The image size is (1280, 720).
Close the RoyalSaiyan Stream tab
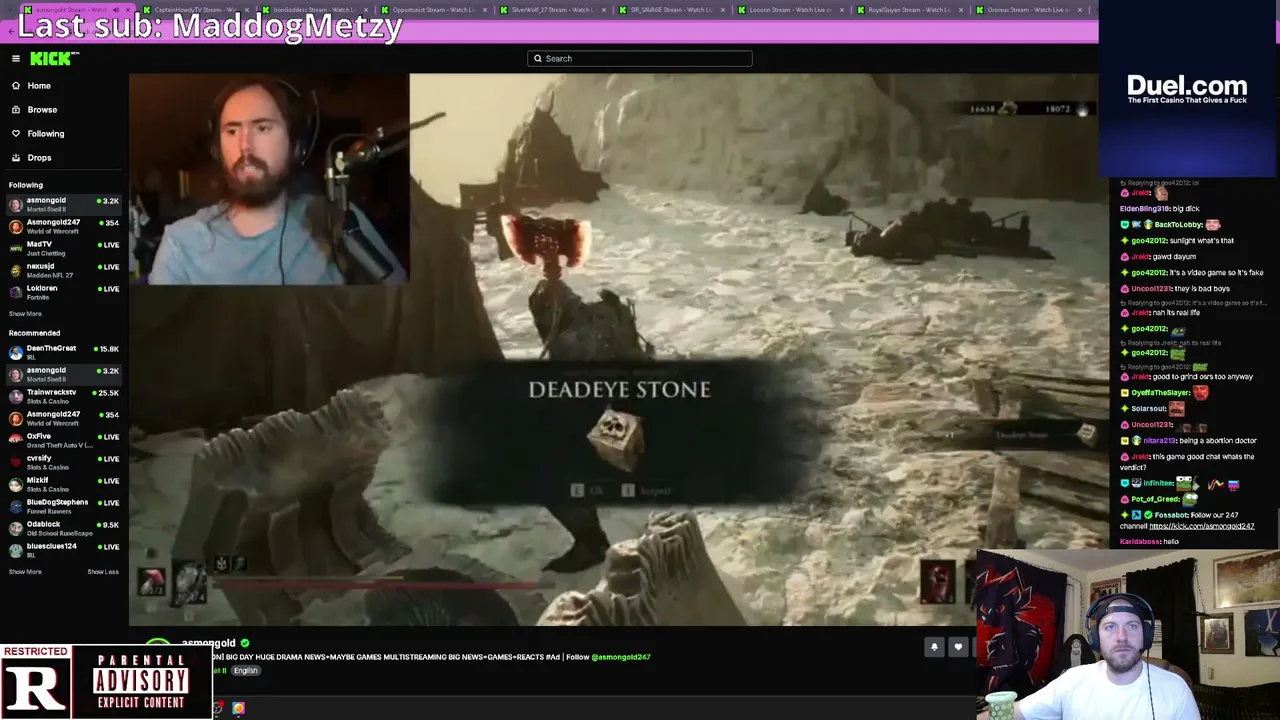(x=961, y=10)
